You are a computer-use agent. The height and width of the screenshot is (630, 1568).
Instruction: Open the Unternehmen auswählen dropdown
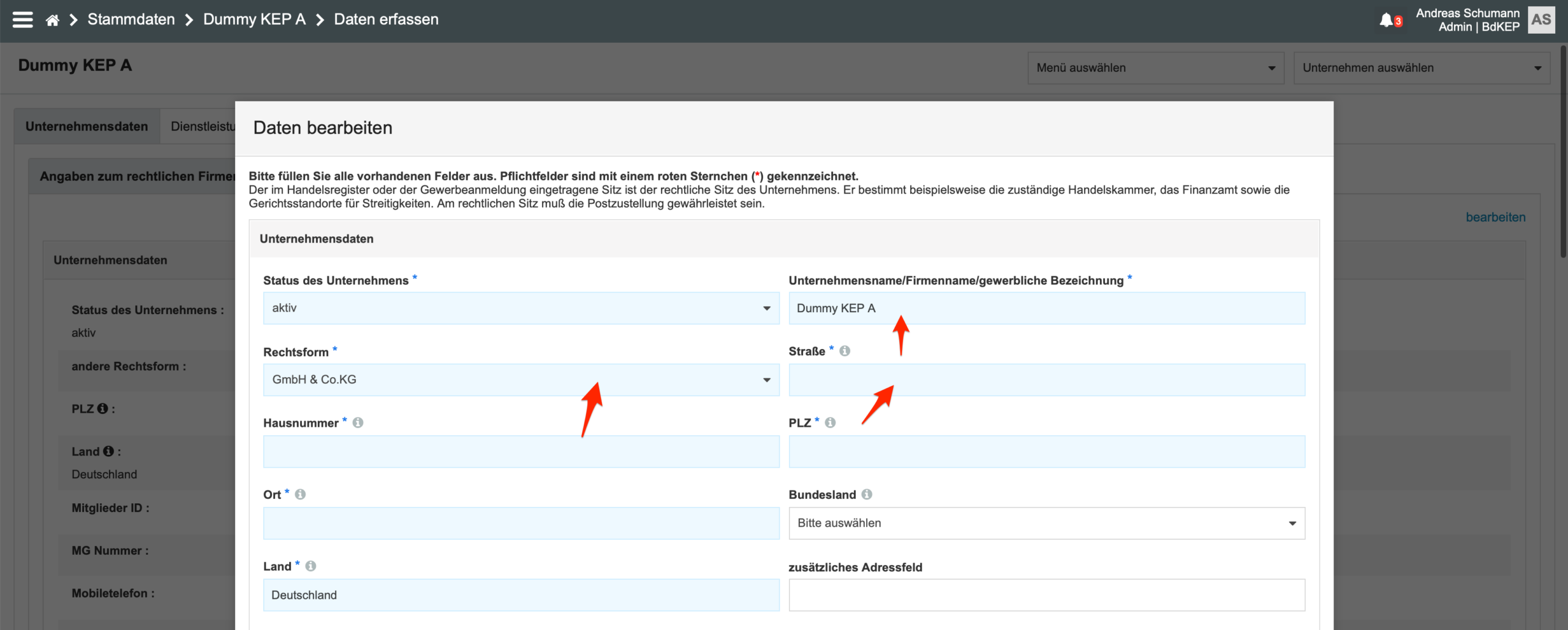pos(1422,68)
